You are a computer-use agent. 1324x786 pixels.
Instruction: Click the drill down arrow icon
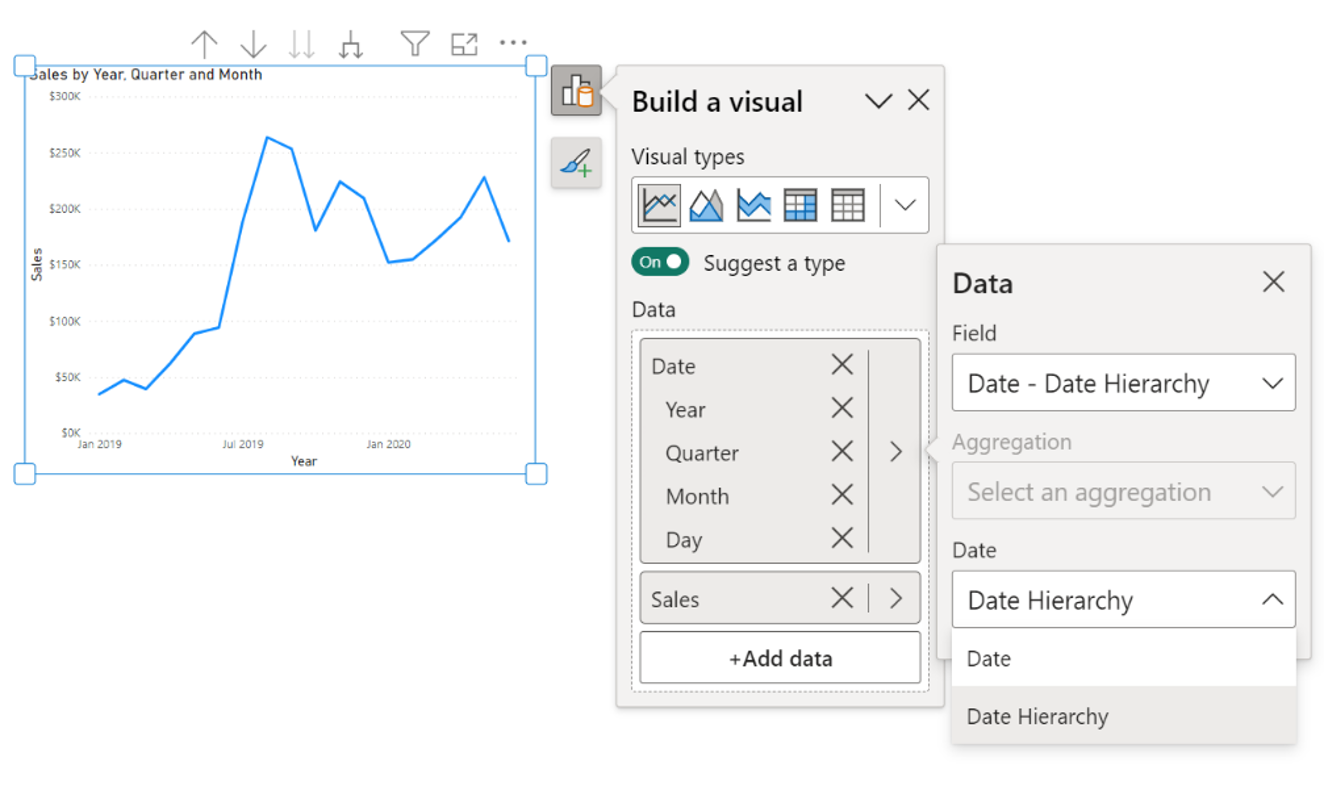click(254, 44)
